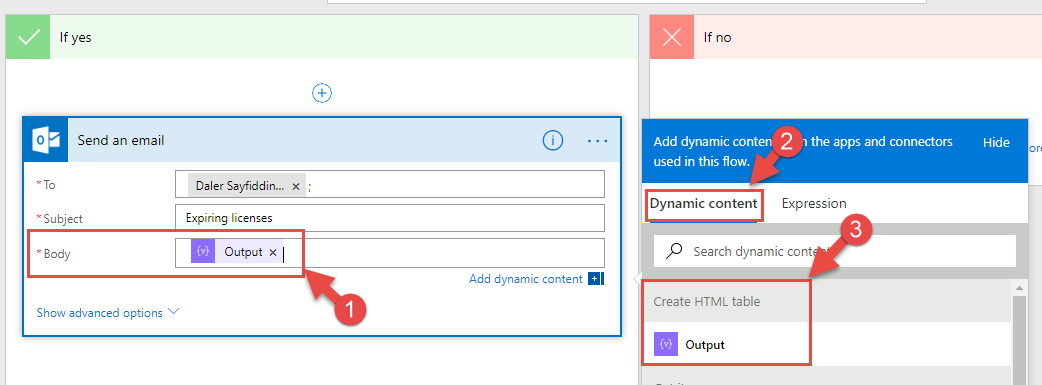Hide the dynamic content panel
The width and height of the screenshot is (1042, 385).
point(996,142)
